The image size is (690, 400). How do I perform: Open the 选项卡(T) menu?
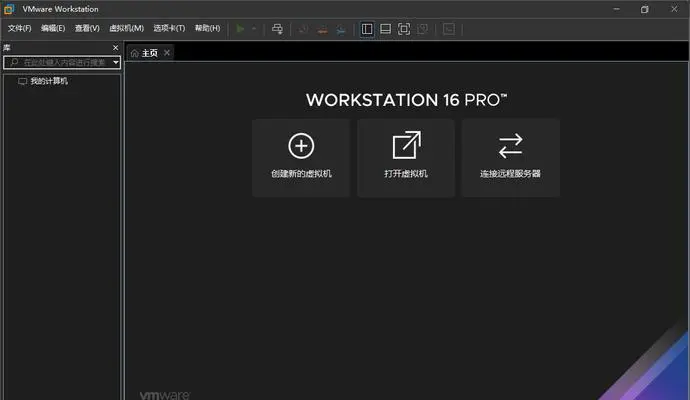coord(169,28)
